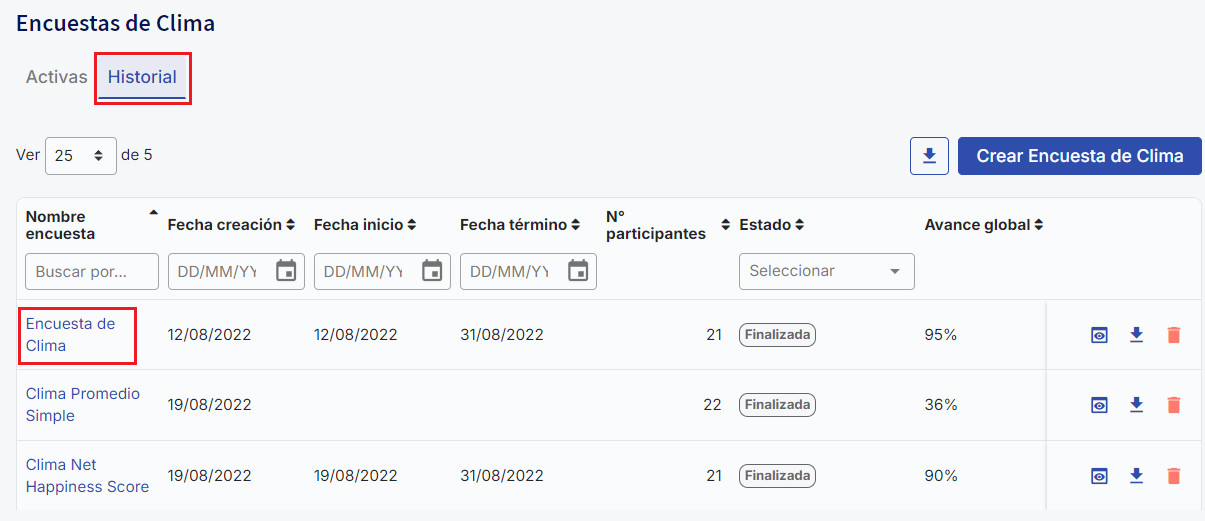View the Clima Net Happiness Score survey
Screen dimensions: 1205x521
pyautogui.click(x=1099, y=476)
